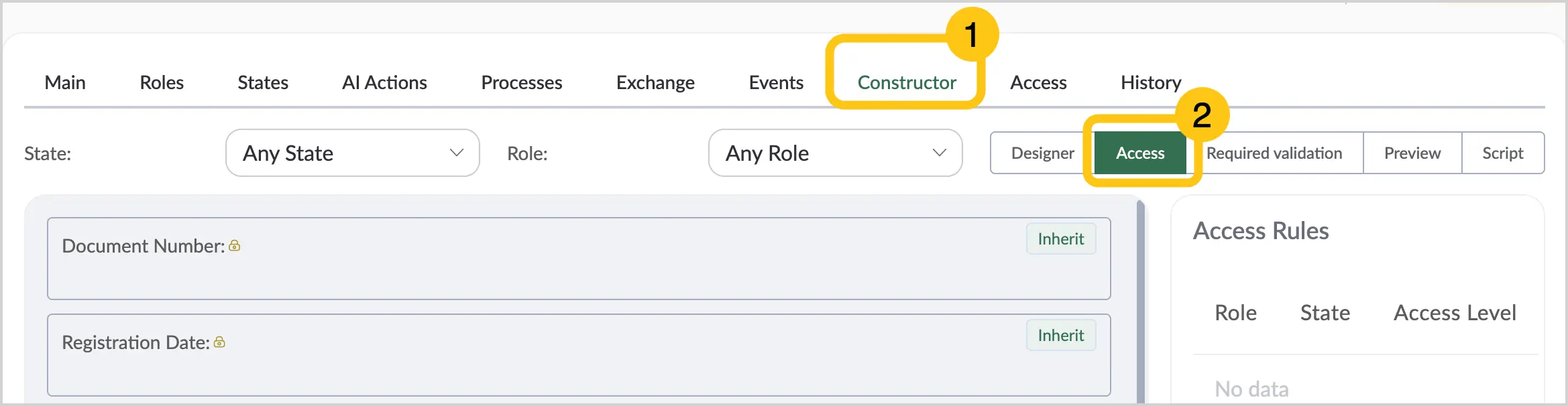This screenshot has height=406, width=1568.
Task: Click the form panel vertical scrollbar
Action: [1141, 301]
